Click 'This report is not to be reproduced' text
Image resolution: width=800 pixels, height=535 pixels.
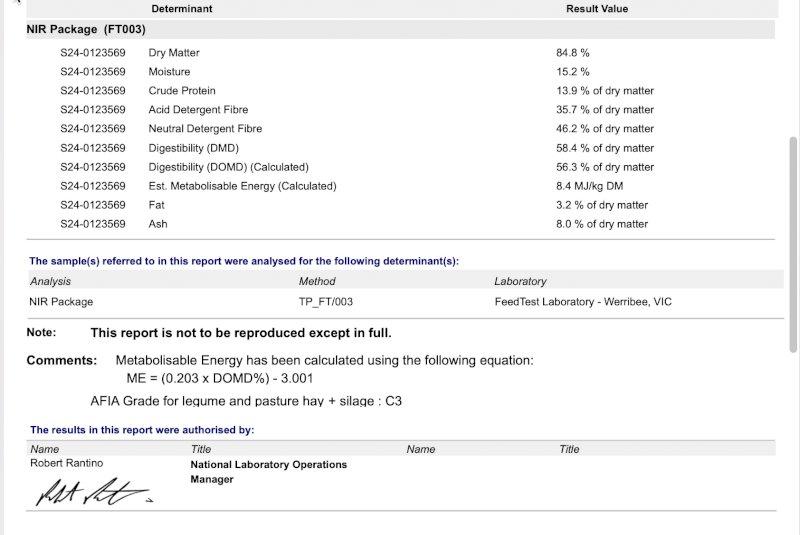[241, 333]
